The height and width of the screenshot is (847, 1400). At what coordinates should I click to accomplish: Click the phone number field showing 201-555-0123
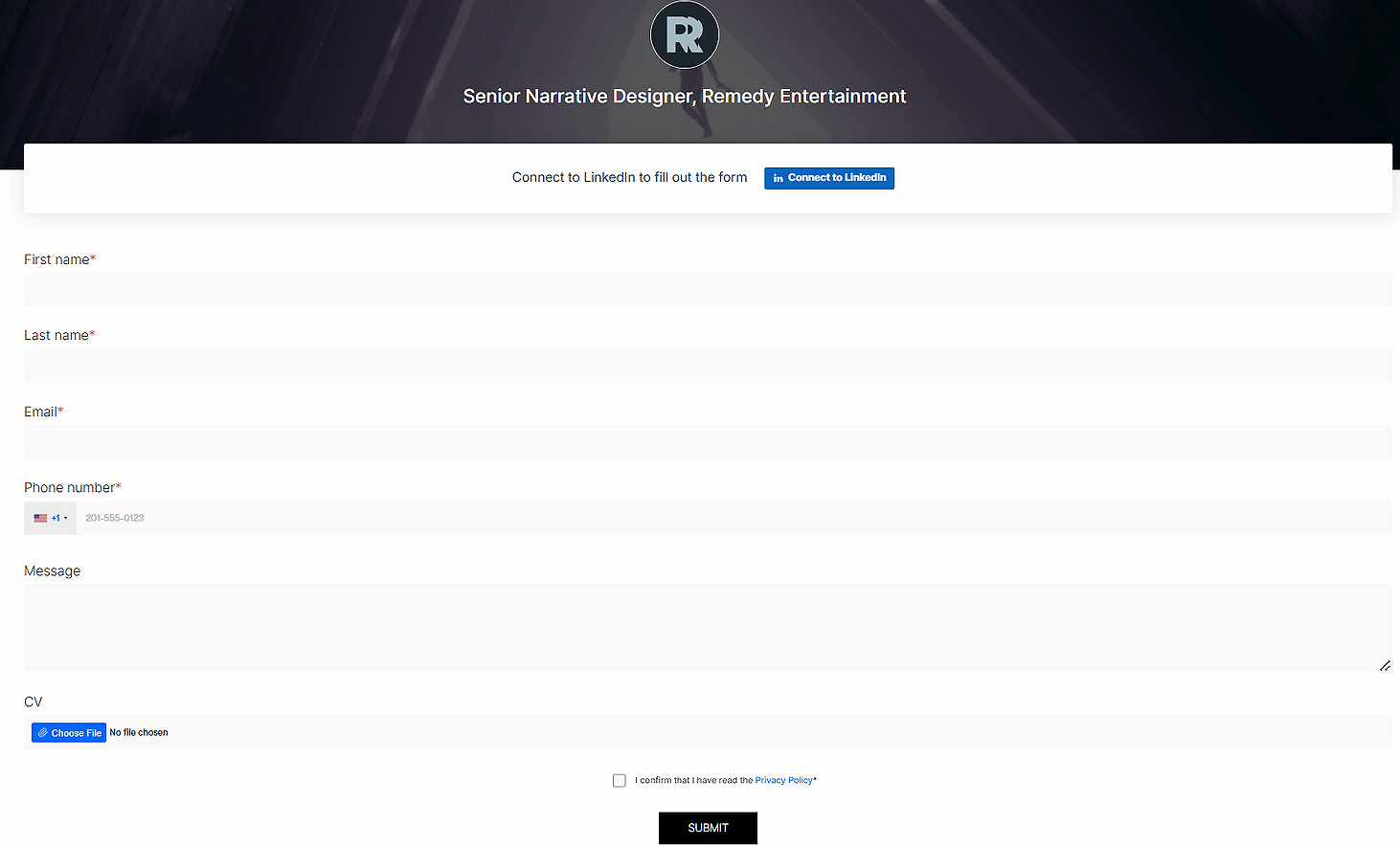(733, 518)
